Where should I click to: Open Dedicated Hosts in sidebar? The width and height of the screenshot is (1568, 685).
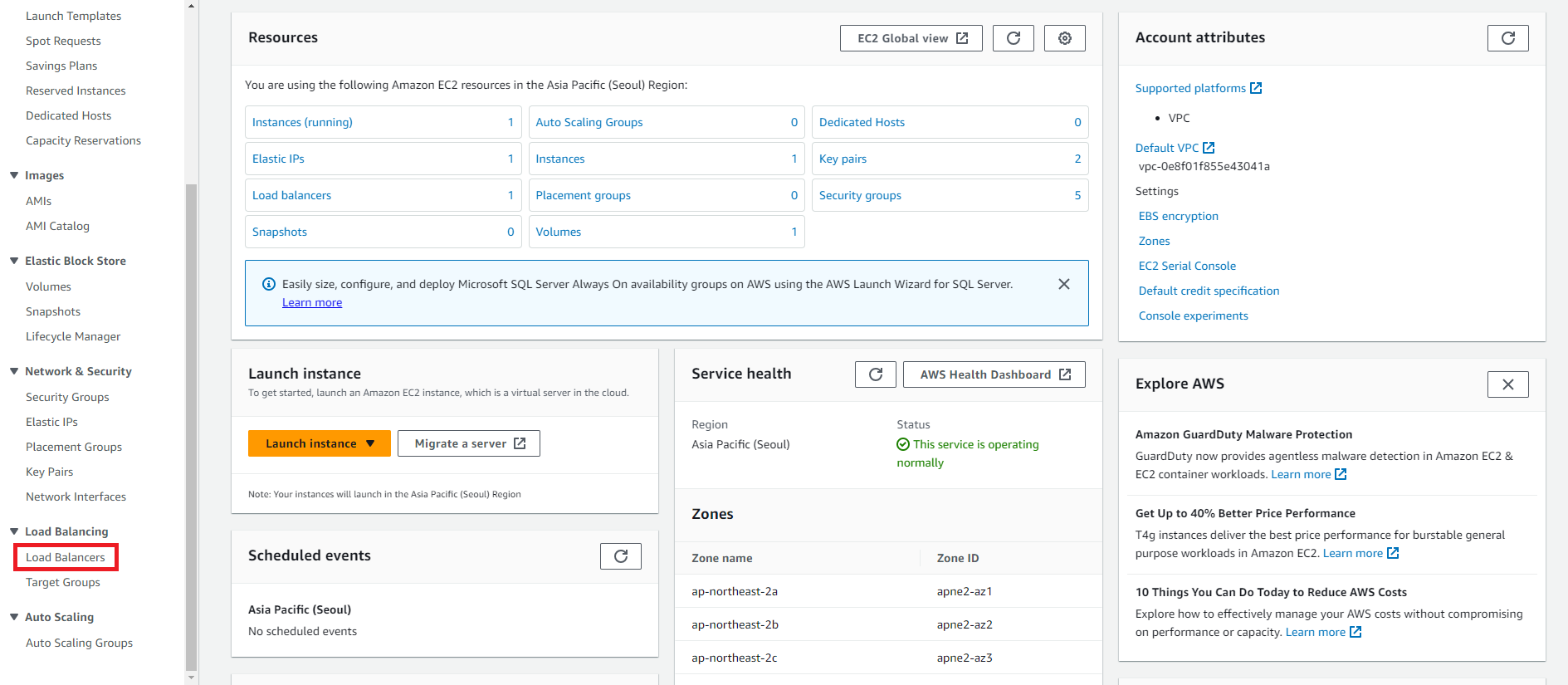(68, 115)
